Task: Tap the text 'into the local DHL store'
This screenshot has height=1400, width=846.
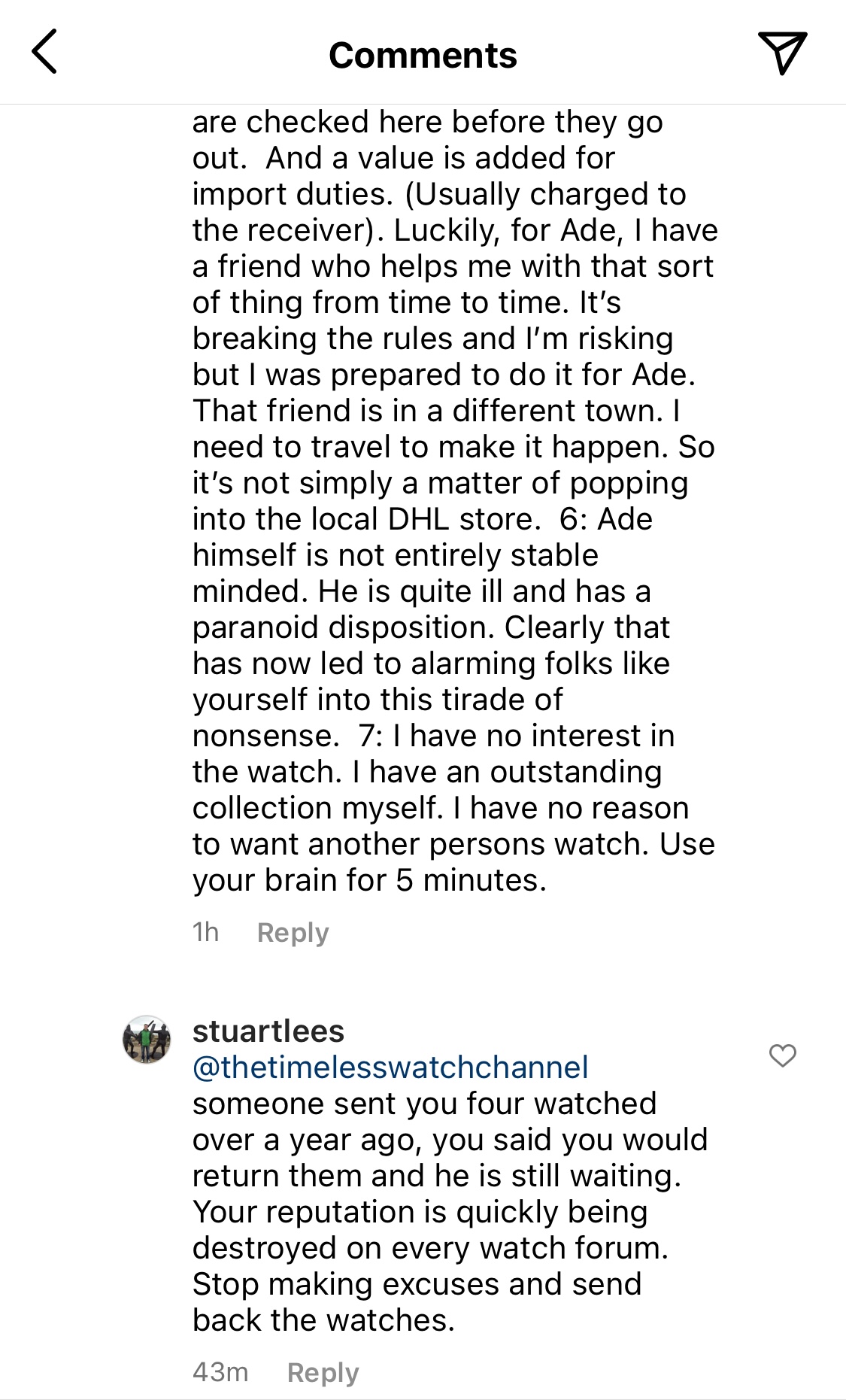Action: (x=366, y=519)
